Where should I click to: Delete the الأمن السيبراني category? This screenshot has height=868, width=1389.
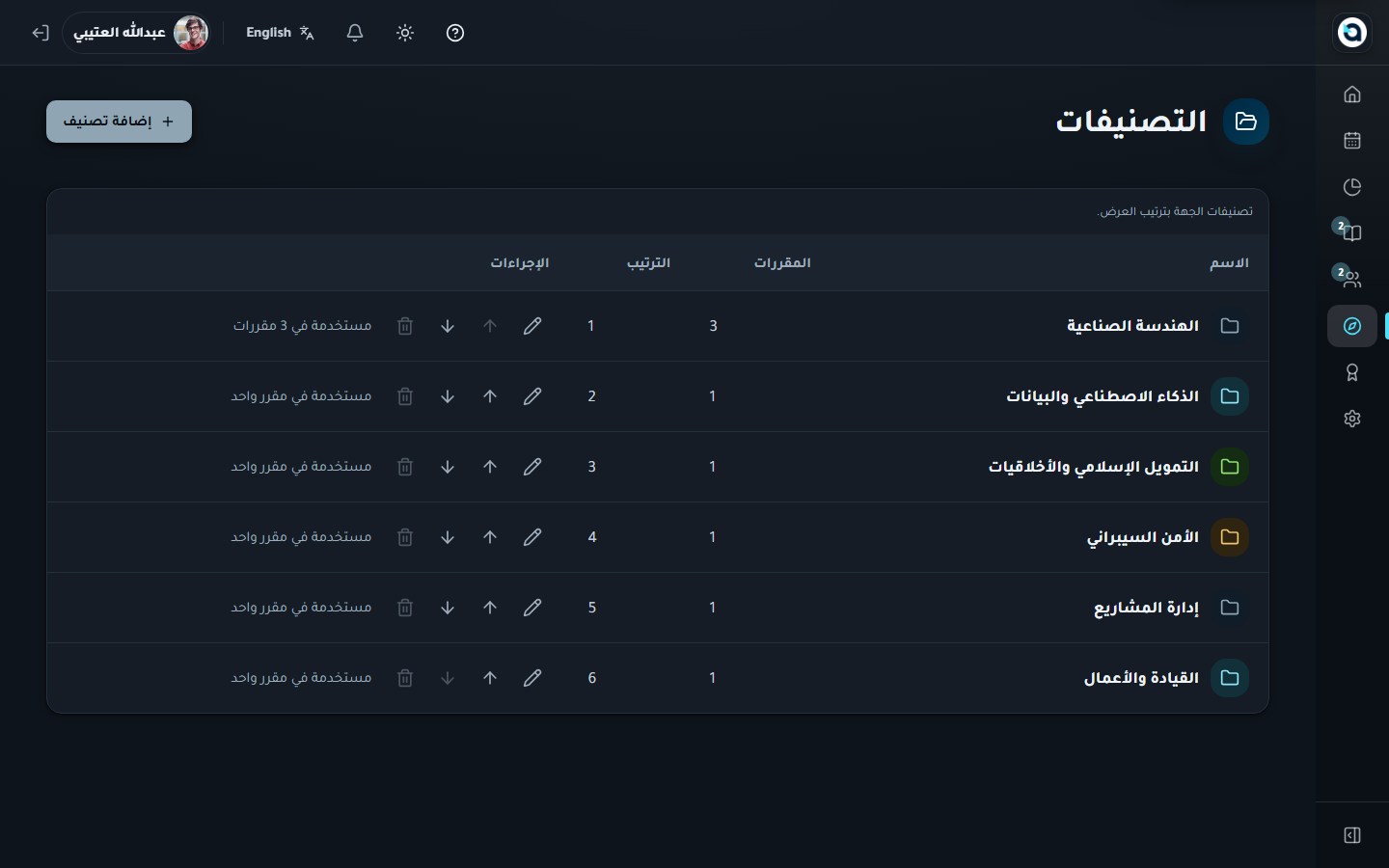click(x=405, y=537)
